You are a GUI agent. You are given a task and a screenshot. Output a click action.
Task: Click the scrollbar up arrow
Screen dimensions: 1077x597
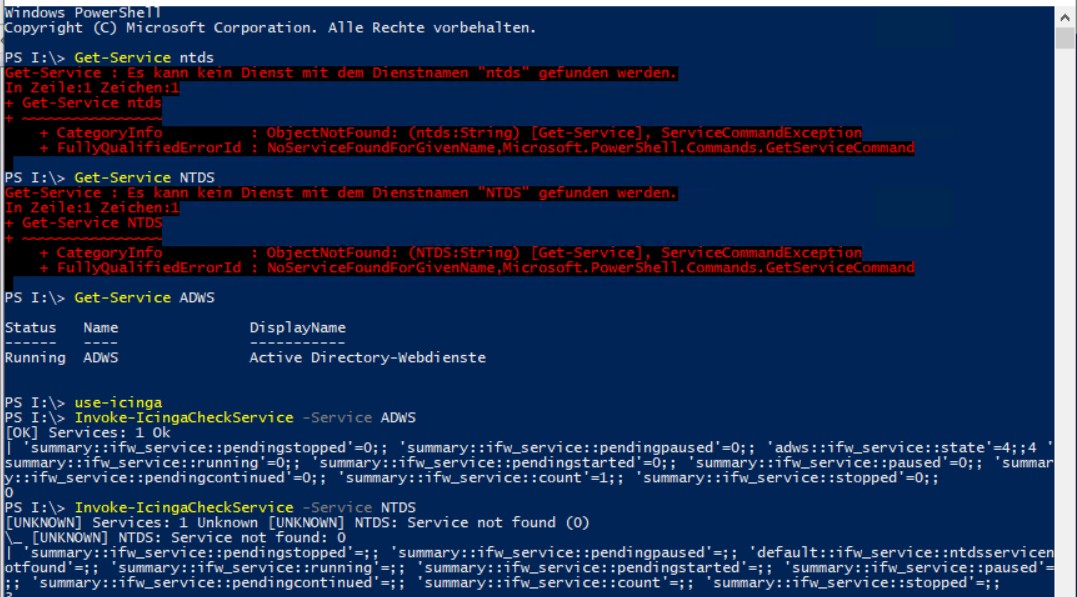coord(1065,18)
